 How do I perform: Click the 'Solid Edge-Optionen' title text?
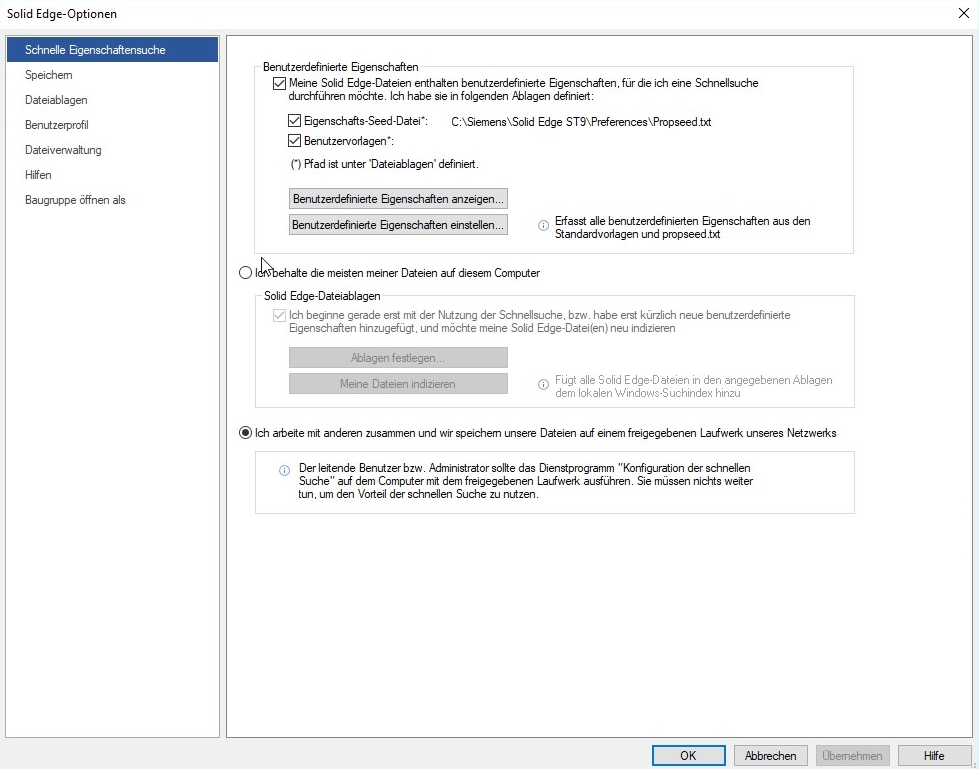62,14
